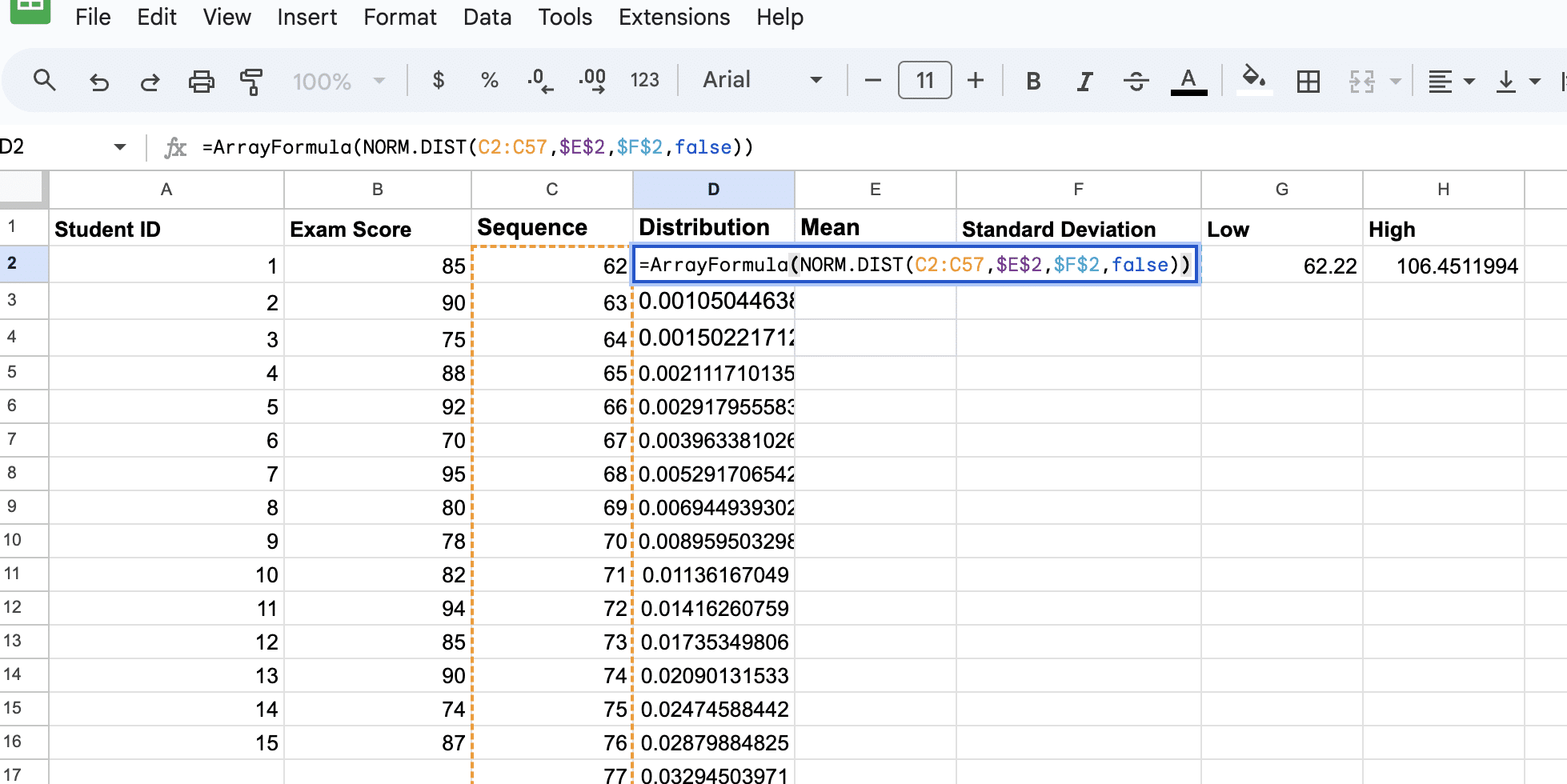Click the D2 cell formula editor

[915, 265]
